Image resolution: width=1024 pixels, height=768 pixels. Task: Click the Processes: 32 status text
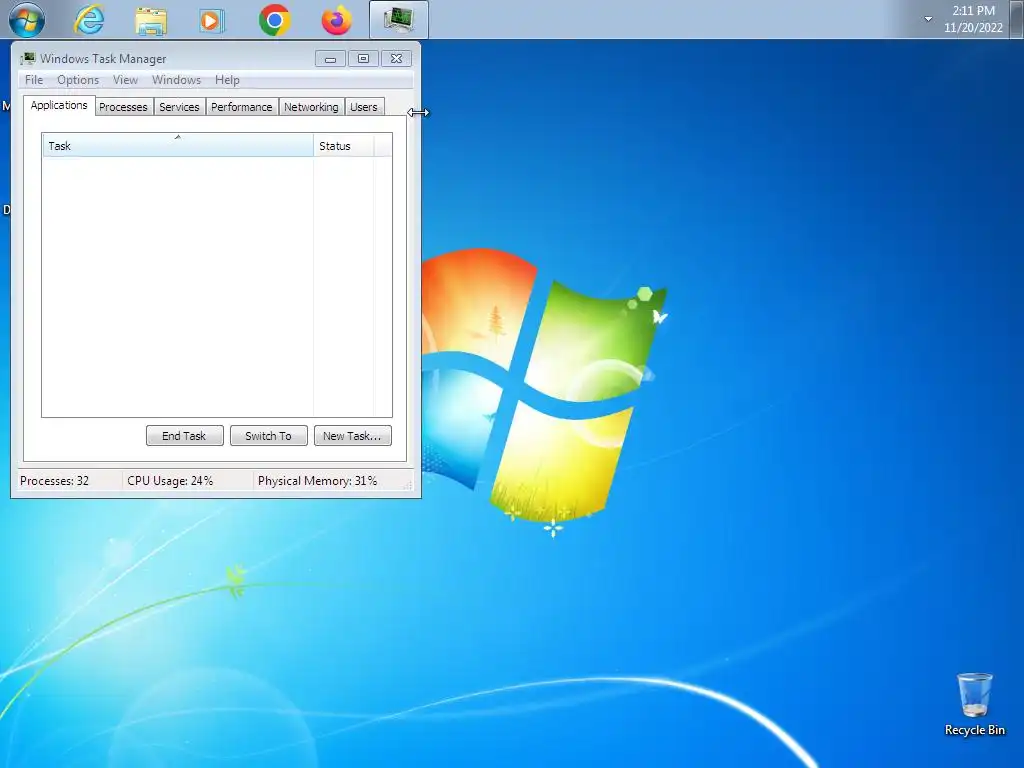(54, 481)
